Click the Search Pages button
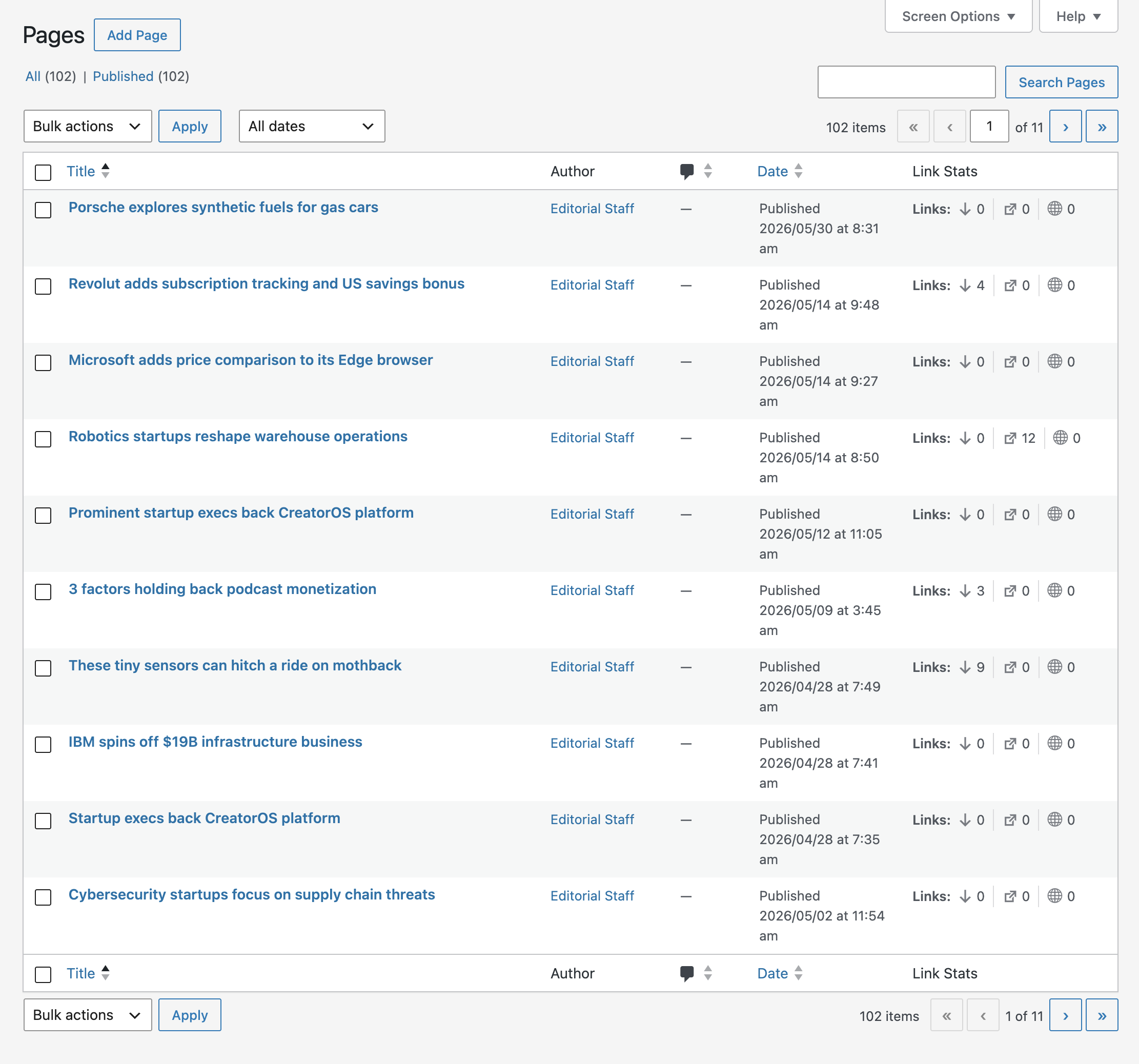 (1061, 83)
